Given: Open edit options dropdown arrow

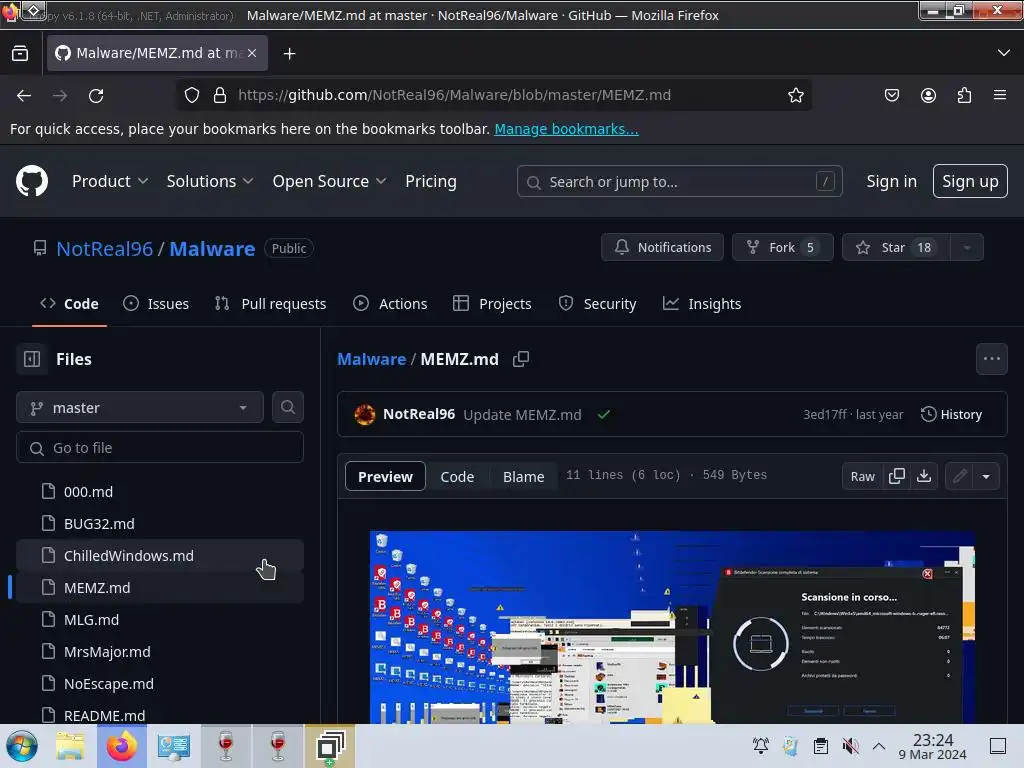Looking at the screenshot, I should pos(986,477).
